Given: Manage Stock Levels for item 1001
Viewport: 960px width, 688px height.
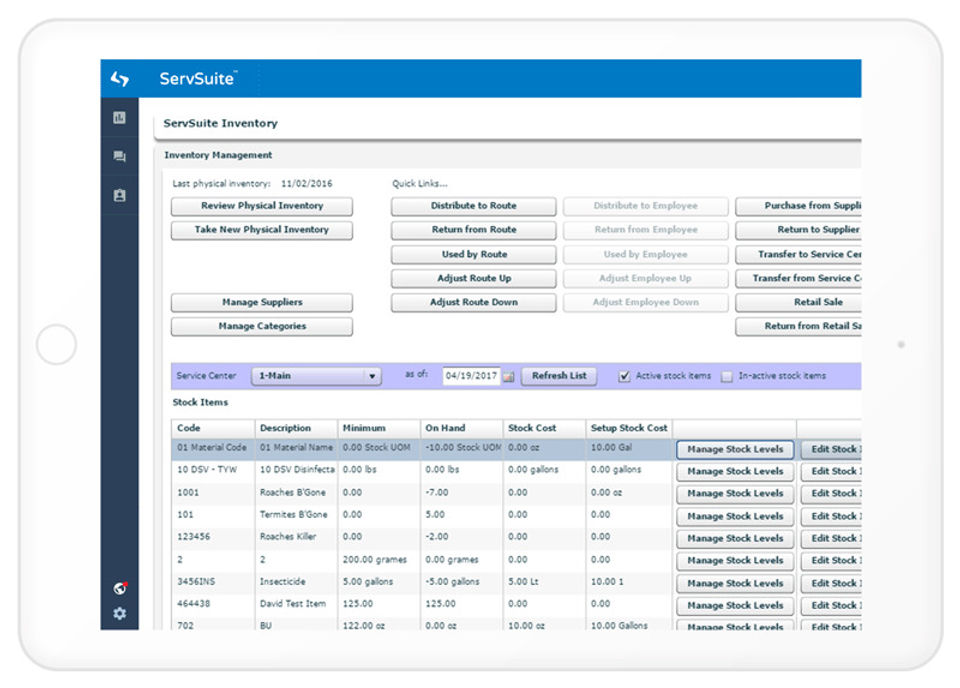Looking at the screenshot, I should tap(735, 494).
